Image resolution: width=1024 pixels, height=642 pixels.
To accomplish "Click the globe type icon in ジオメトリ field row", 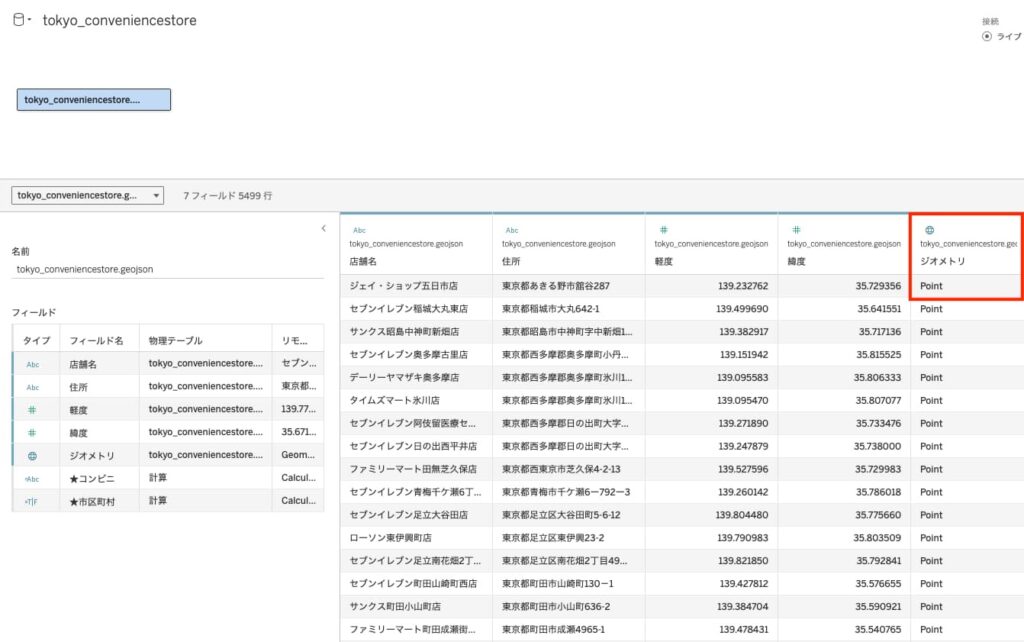I will coord(32,455).
